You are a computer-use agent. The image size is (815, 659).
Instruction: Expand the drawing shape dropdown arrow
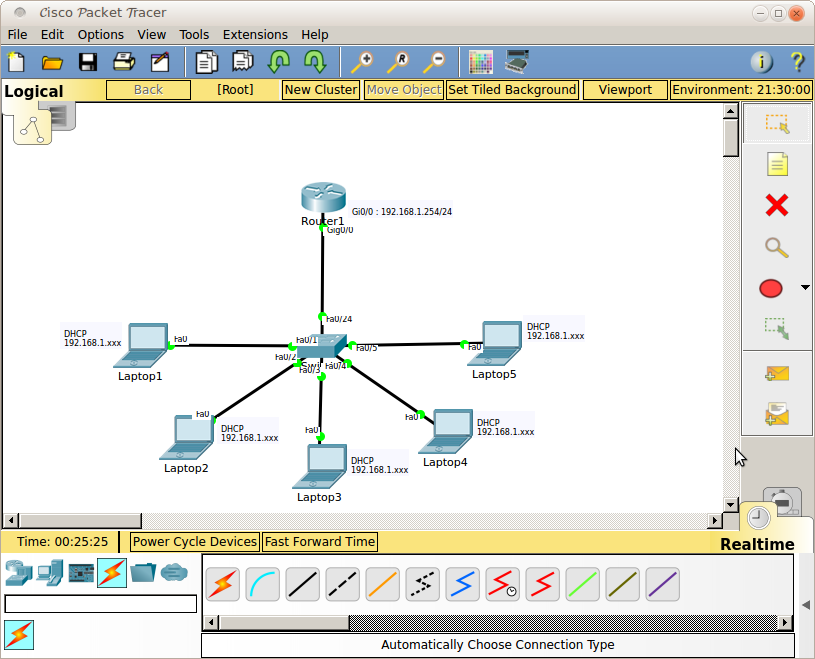click(805, 287)
